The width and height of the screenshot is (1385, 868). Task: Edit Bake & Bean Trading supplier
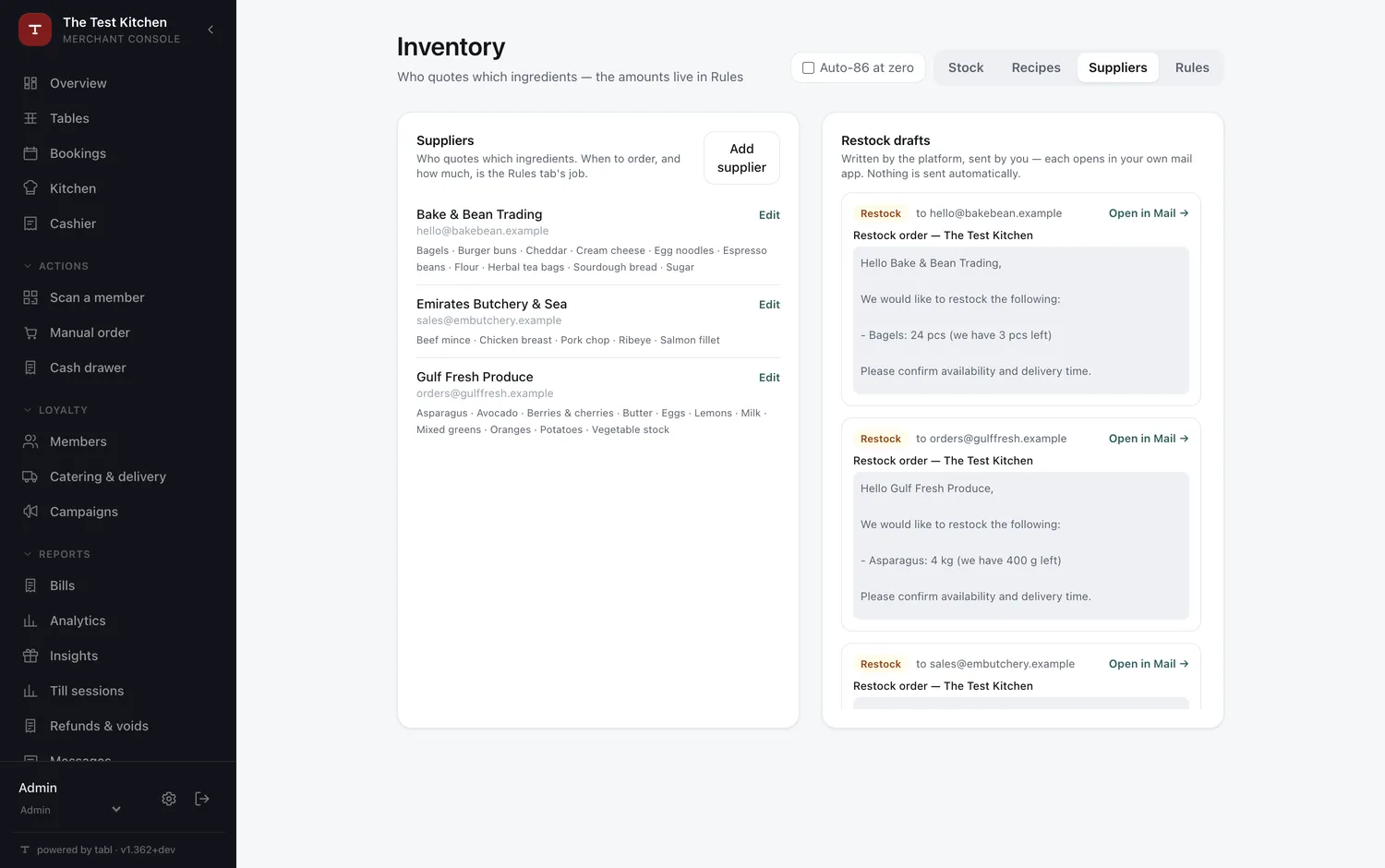[x=769, y=215]
